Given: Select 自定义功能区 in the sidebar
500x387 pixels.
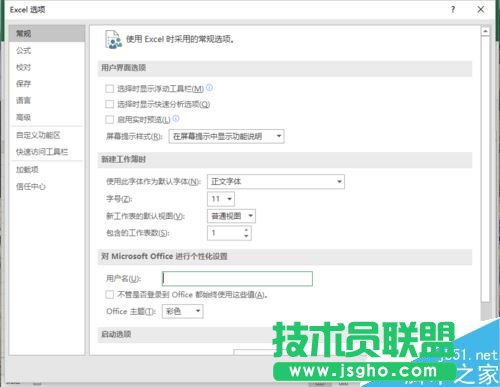Looking at the screenshot, I should [x=47, y=135].
